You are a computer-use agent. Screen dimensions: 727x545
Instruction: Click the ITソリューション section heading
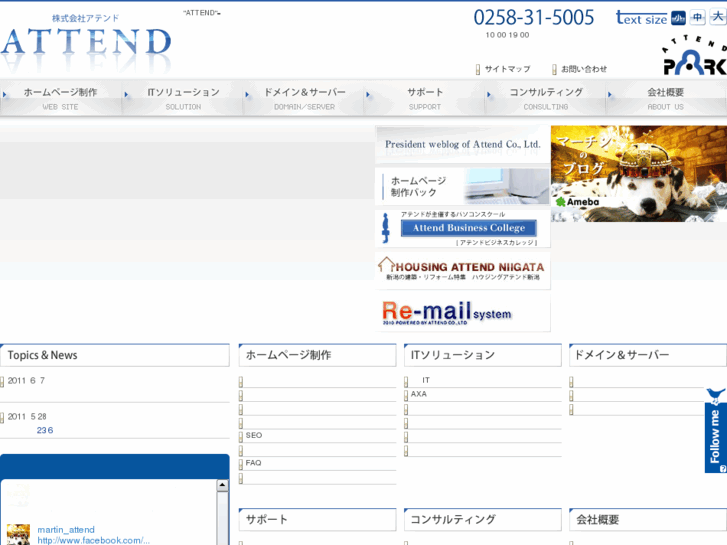pos(483,355)
